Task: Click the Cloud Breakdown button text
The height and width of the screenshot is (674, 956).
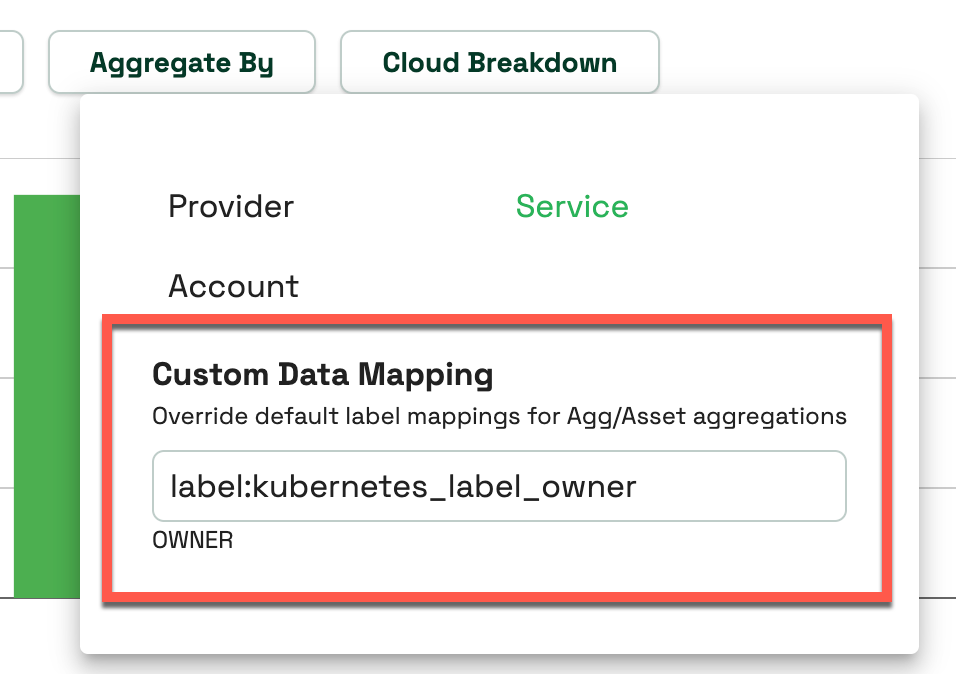Action: (x=499, y=62)
